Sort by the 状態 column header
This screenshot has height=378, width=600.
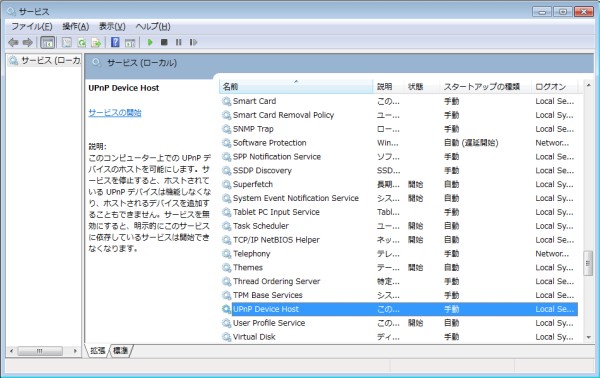(x=421, y=87)
